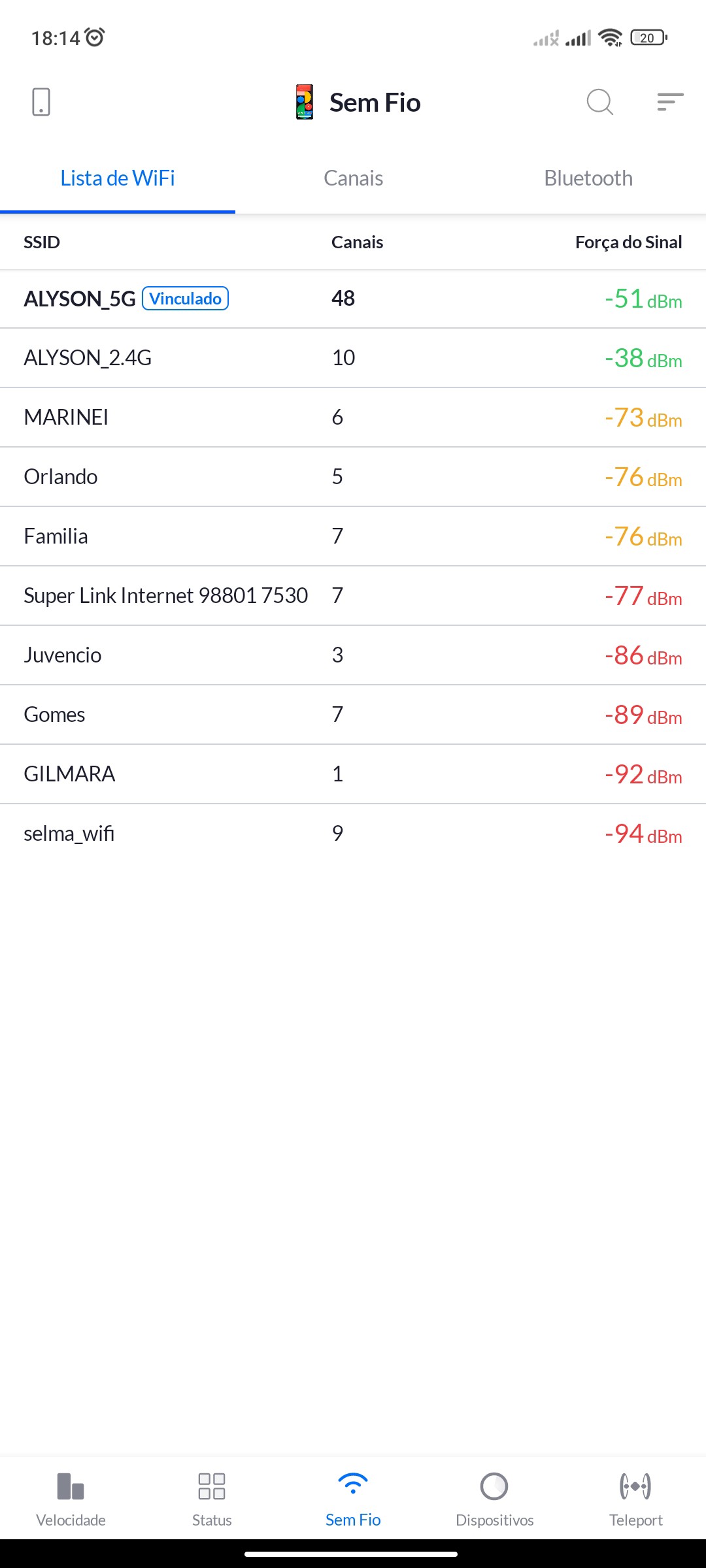Viewport: 706px width, 1568px height.
Task: Open the sort filter icon
Action: point(670,102)
